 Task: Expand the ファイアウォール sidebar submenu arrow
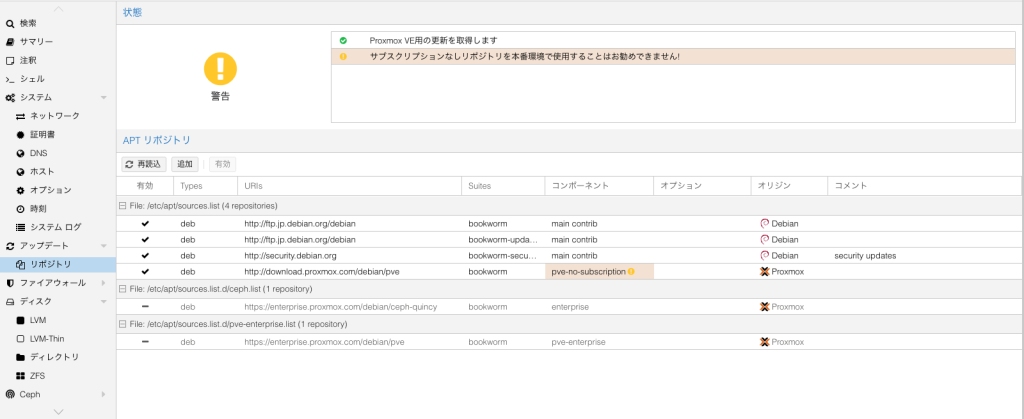(103, 283)
